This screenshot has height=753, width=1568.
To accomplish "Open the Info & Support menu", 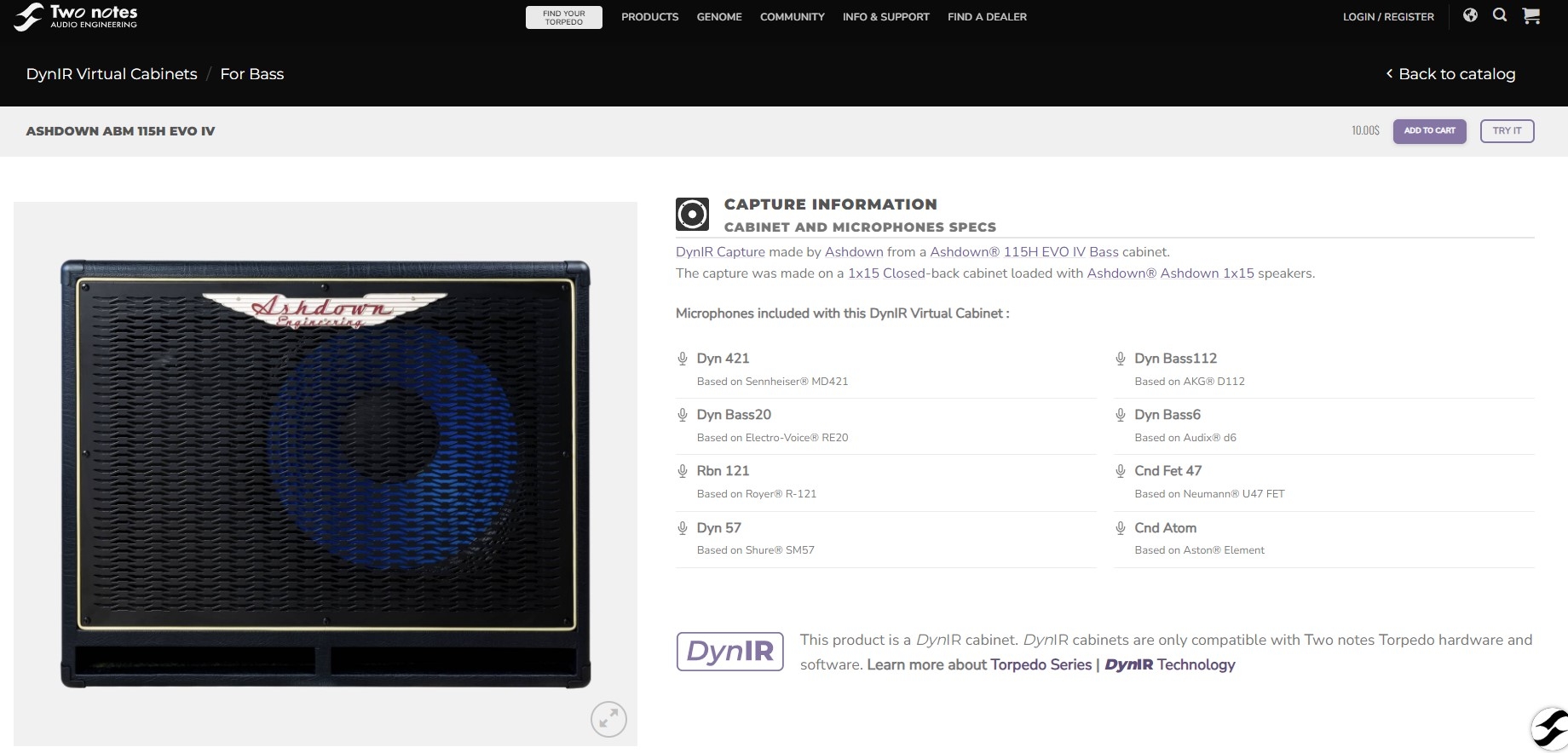I will 886,17.
